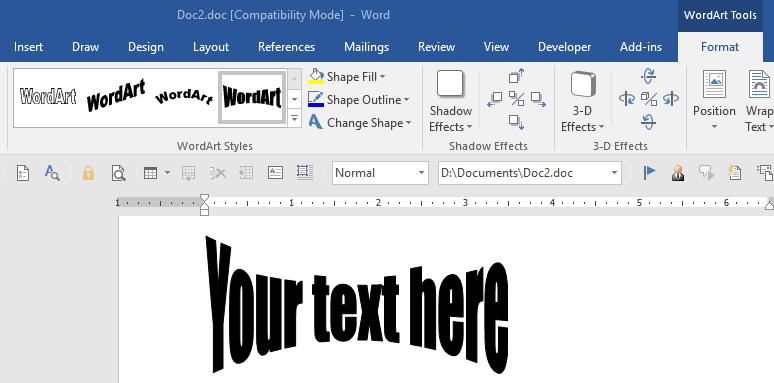Viewport: 774px width, 383px height.
Task: Select the slanted-up WordArt style thumbnail
Action: 116,96
